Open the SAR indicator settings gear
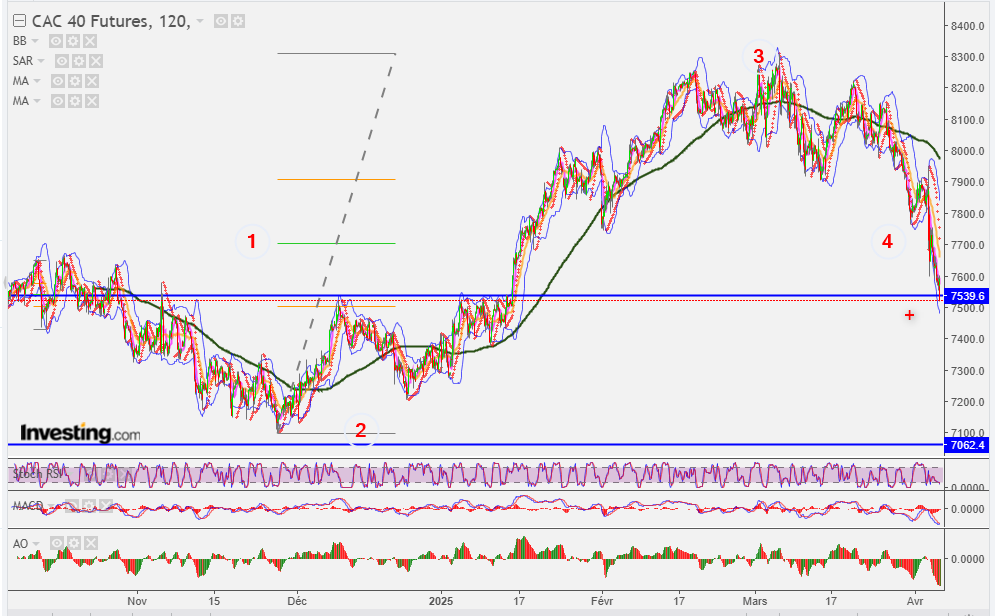Screen dimensions: 1000x616 pos(79,61)
